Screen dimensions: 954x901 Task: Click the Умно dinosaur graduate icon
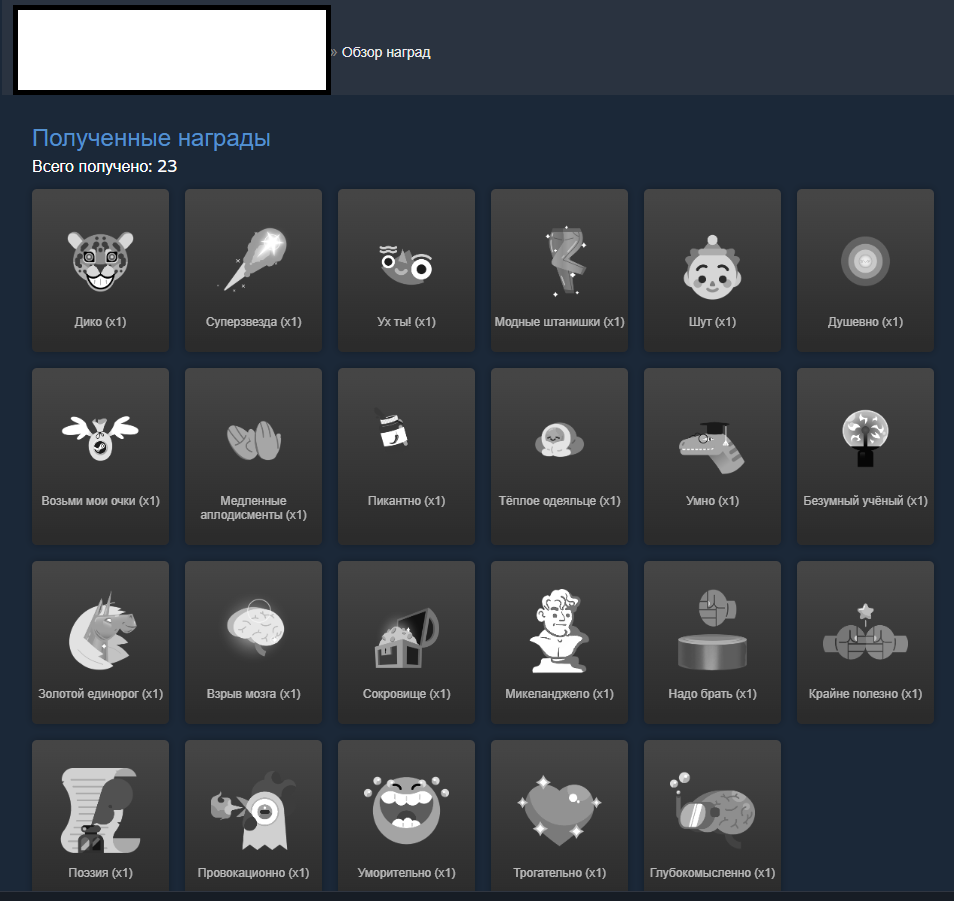(712, 445)
